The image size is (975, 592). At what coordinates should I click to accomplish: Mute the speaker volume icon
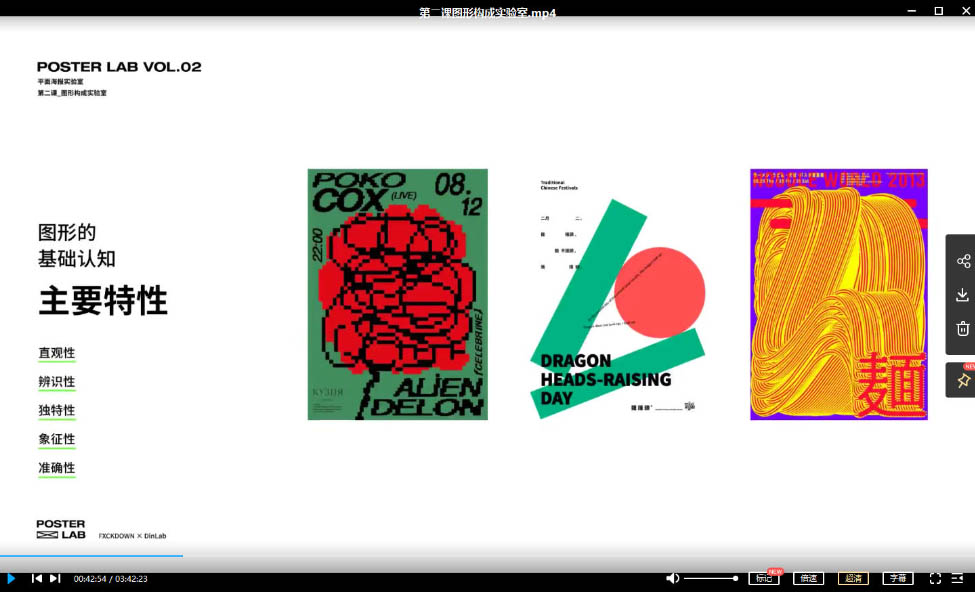pyautogui.click(x=672, y=578)
